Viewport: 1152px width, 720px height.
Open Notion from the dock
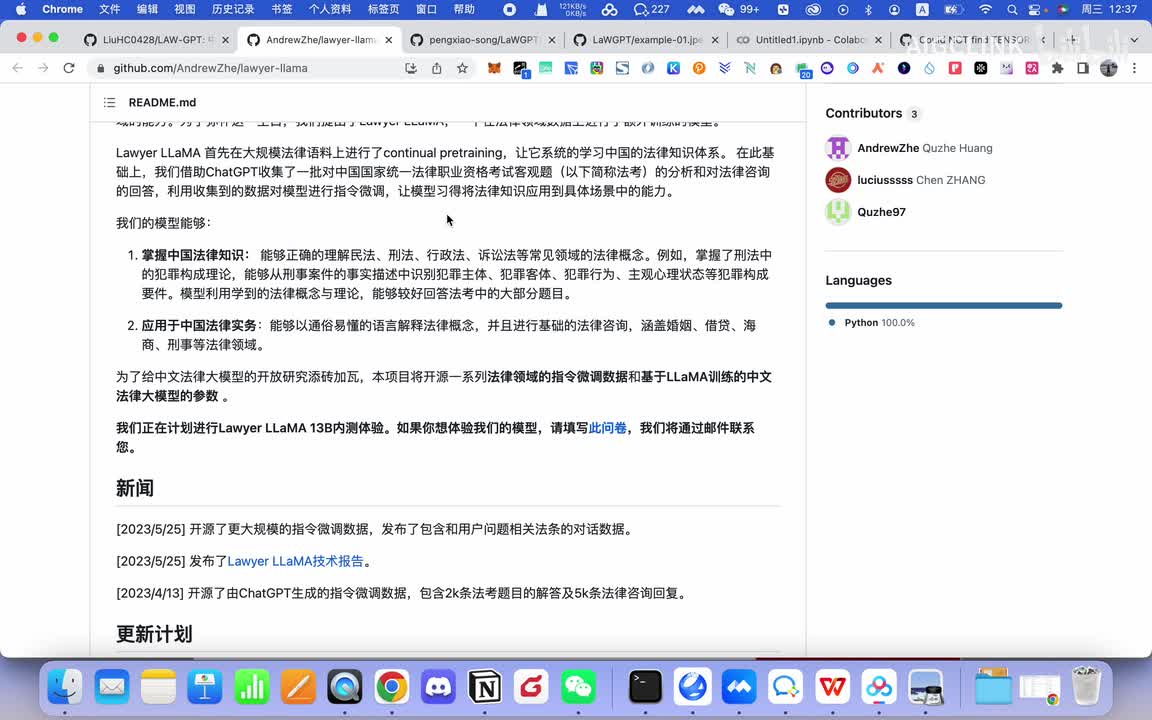485,687
